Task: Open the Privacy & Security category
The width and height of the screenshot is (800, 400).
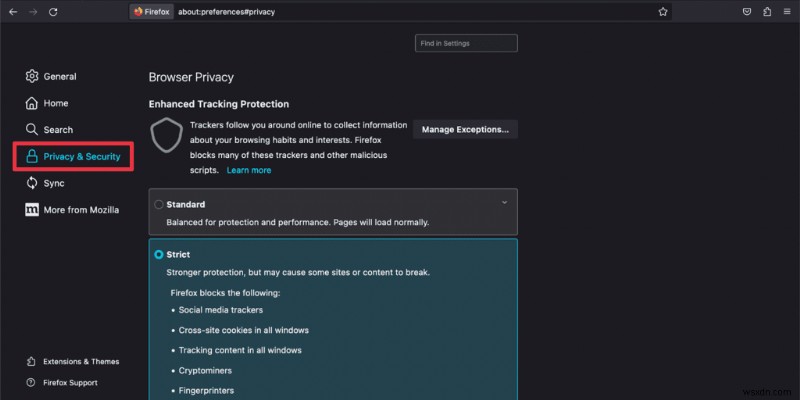Action: pos(73,157)
